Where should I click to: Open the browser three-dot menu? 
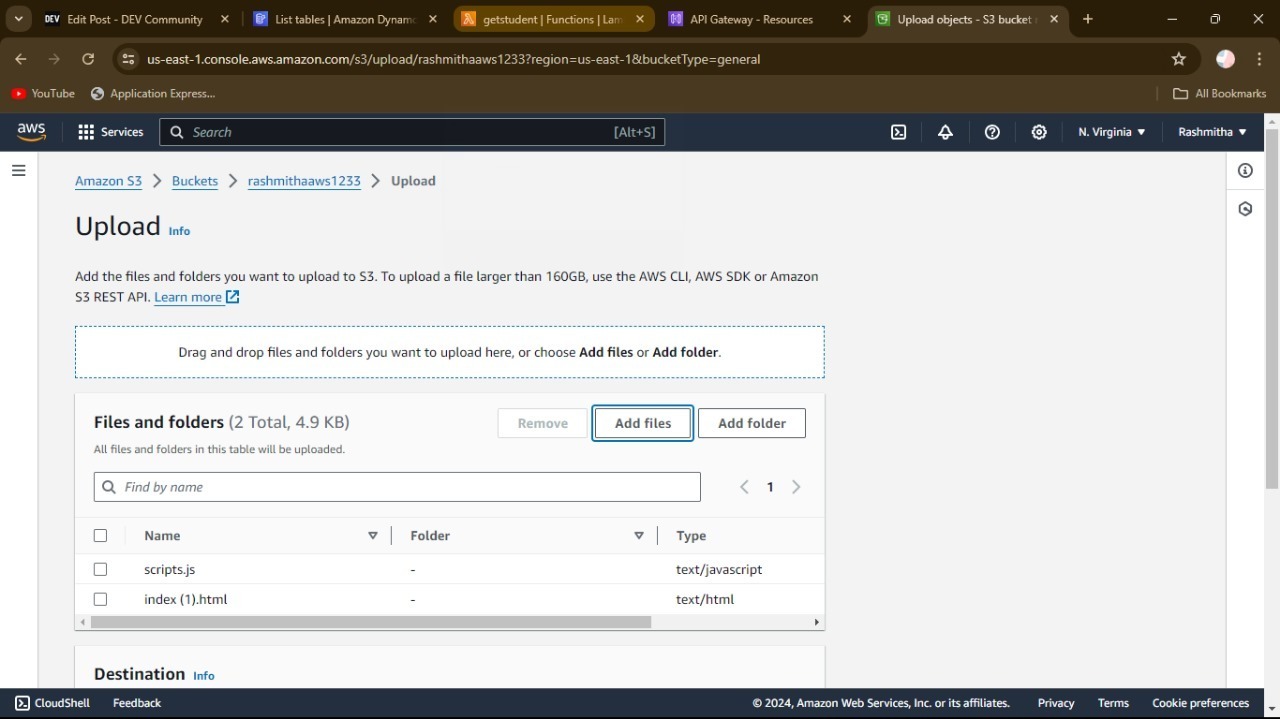click(x=1258, y=59)
